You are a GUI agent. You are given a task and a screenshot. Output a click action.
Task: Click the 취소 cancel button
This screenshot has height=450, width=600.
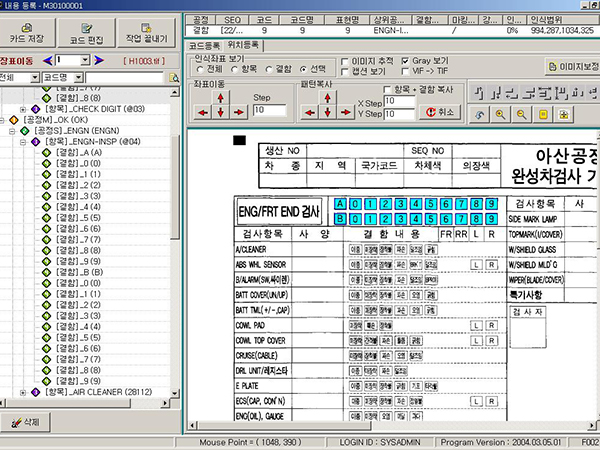point(439,111)
